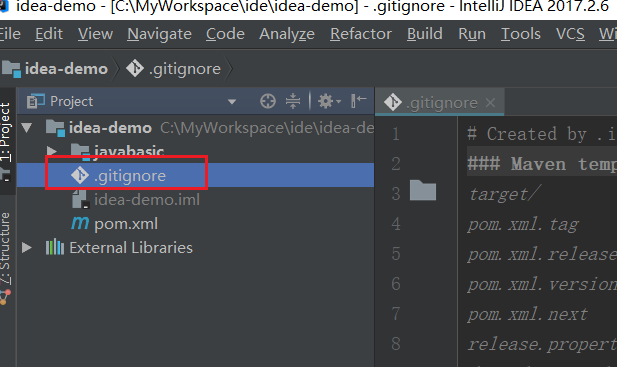Viewport: 617px width, 367px height.
Task: Click the '# Created by' comment line
Action: click(x=542, y=134)
